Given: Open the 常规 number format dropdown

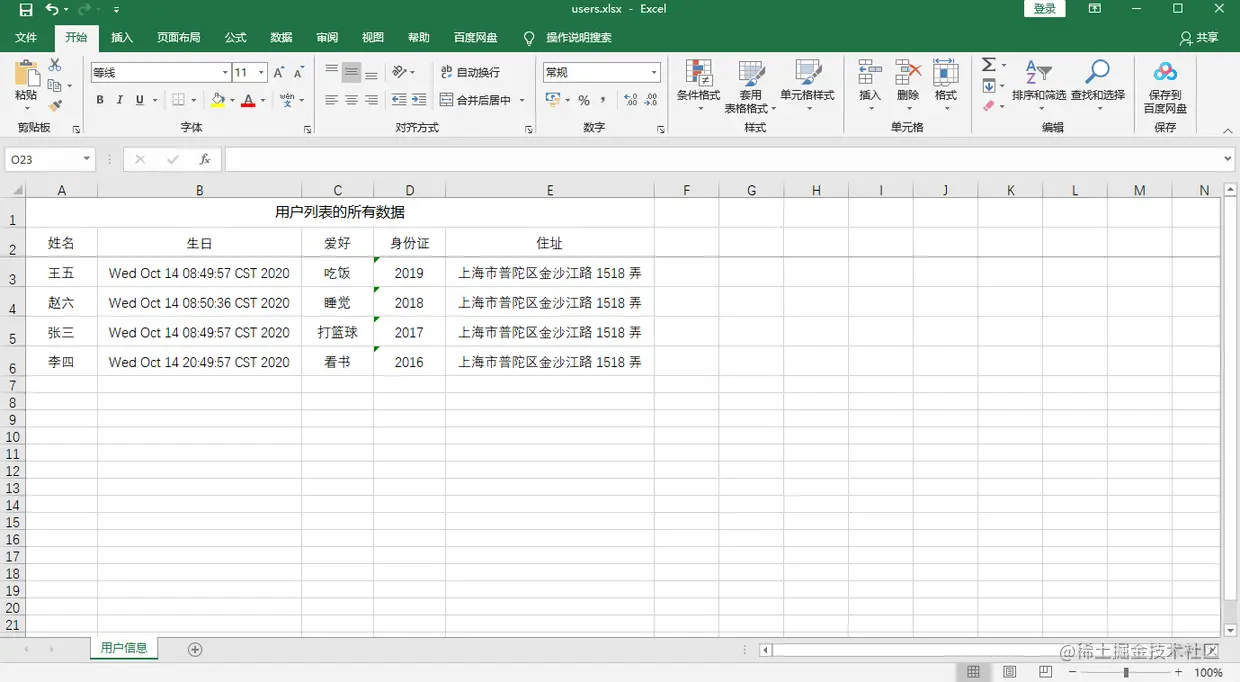Looking at the screenshot, I should coord(654,72).
